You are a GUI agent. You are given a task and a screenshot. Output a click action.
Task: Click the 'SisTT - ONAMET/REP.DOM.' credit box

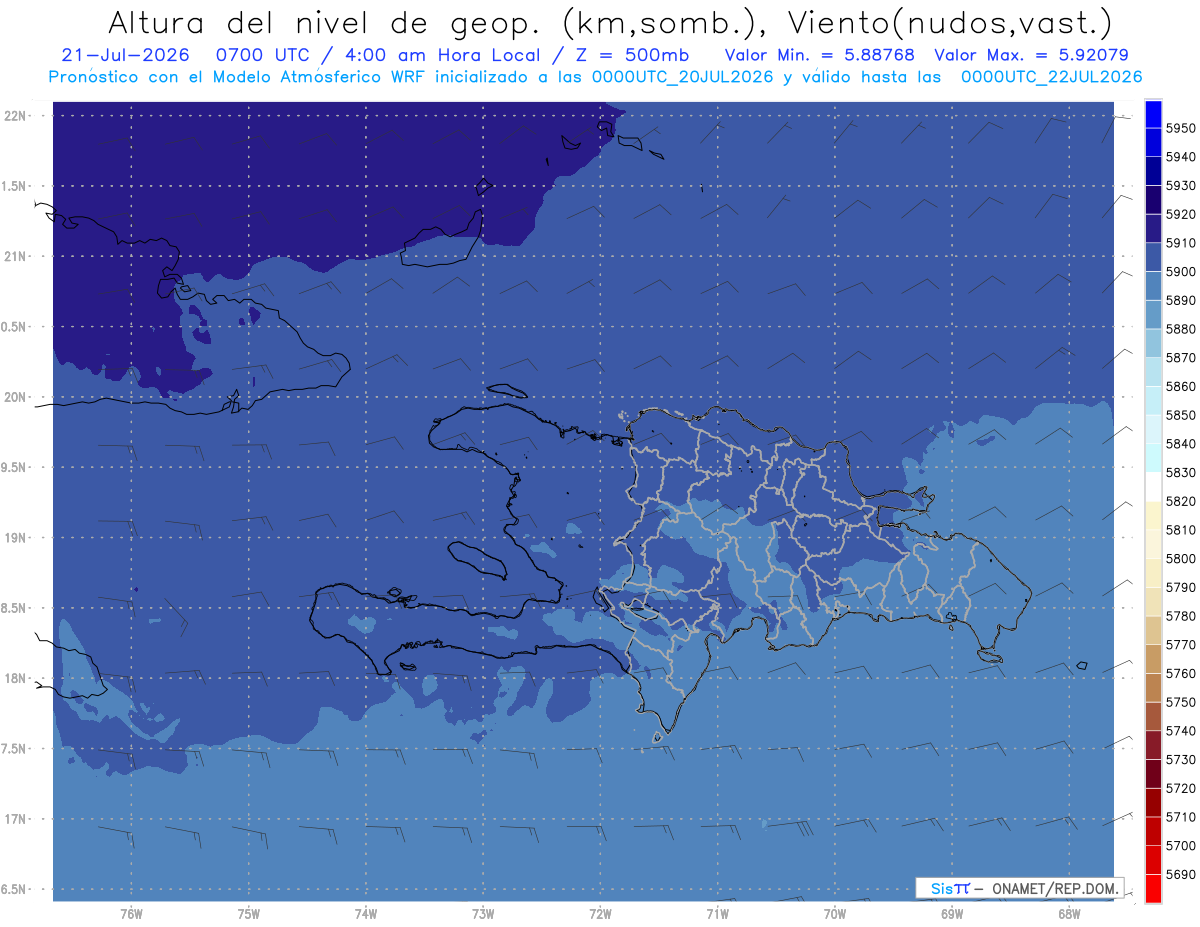[x=1019, y=888]
